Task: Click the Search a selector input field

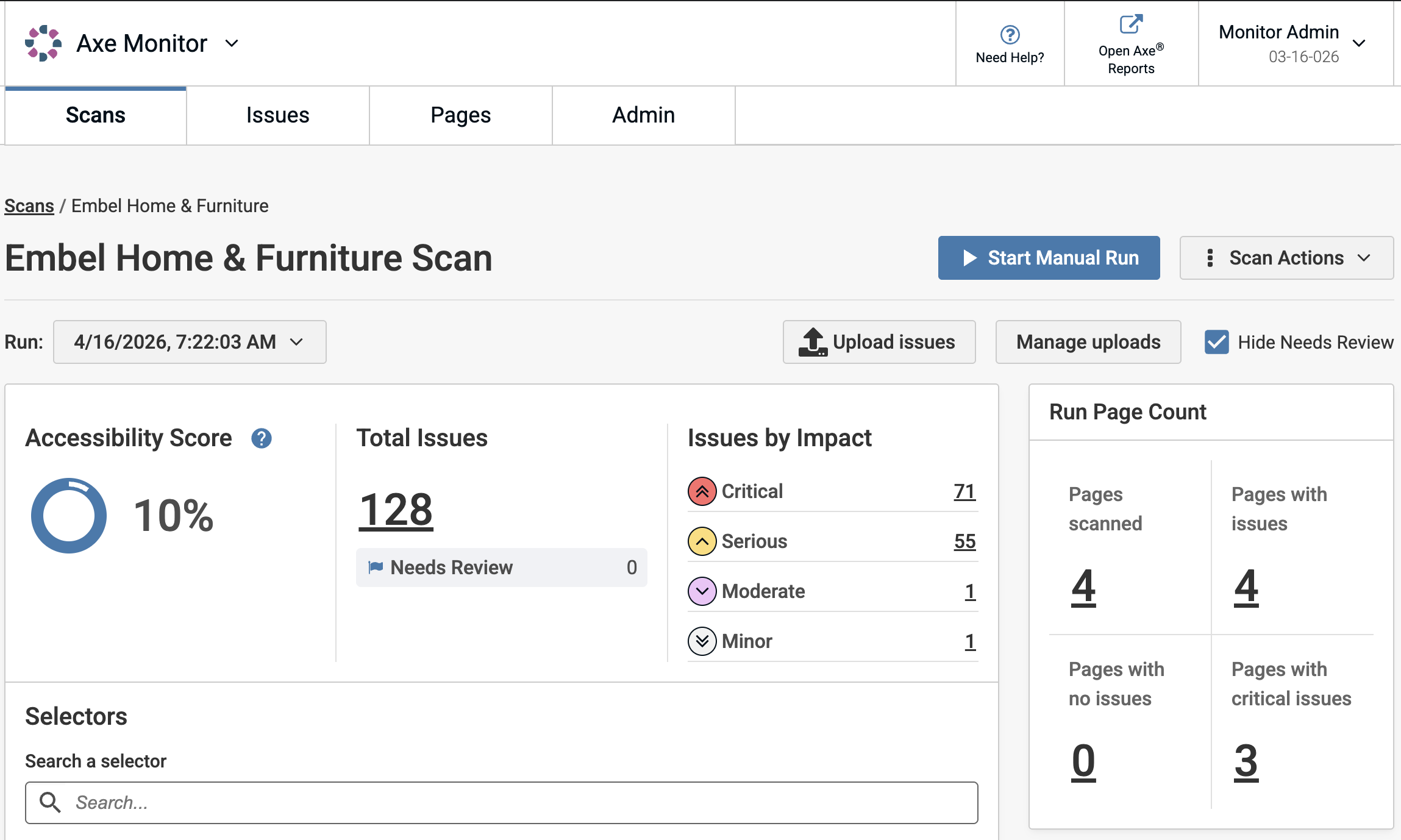Action: point(501,803)
